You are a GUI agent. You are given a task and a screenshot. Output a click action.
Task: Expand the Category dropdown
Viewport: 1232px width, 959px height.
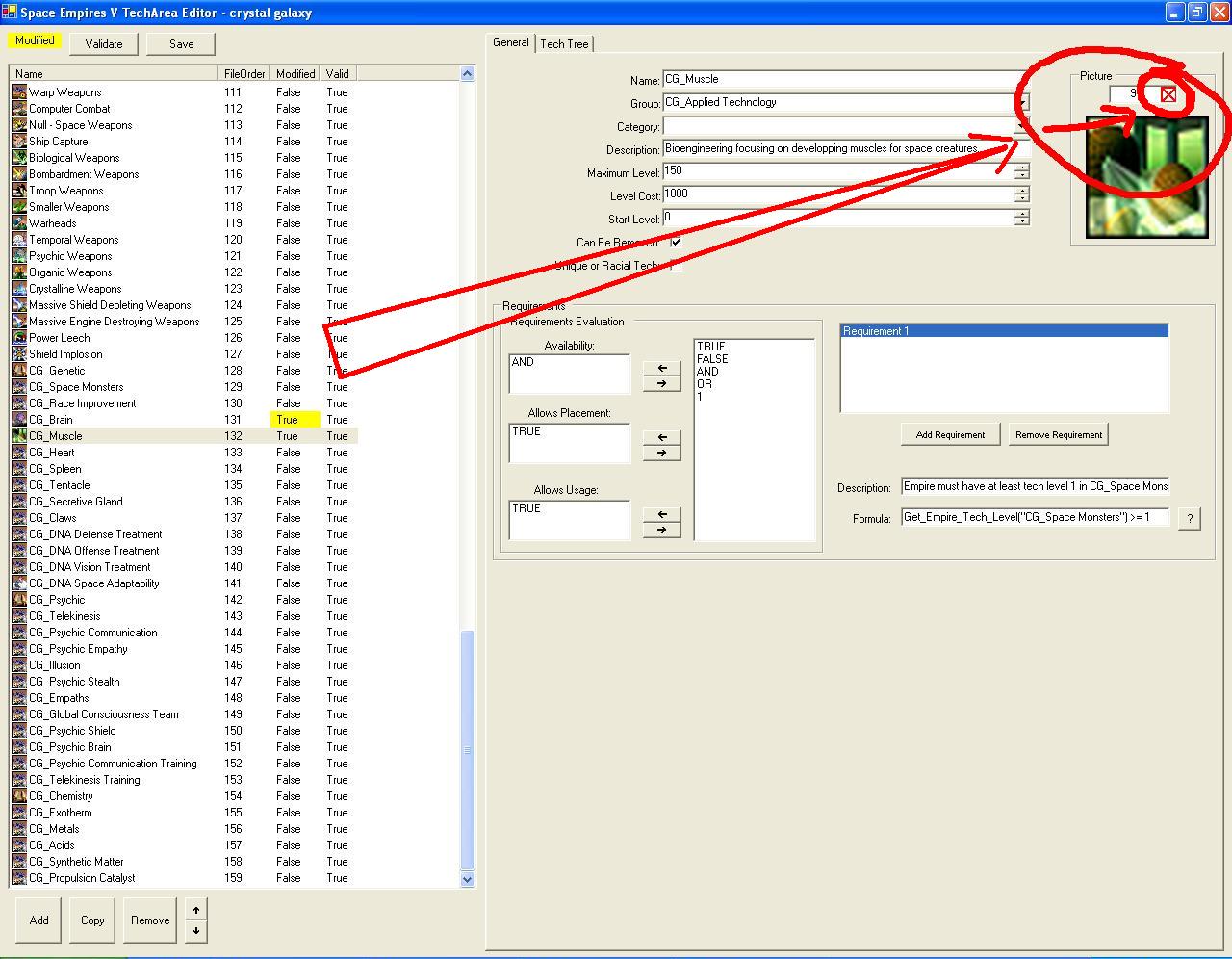point(1022,126)
